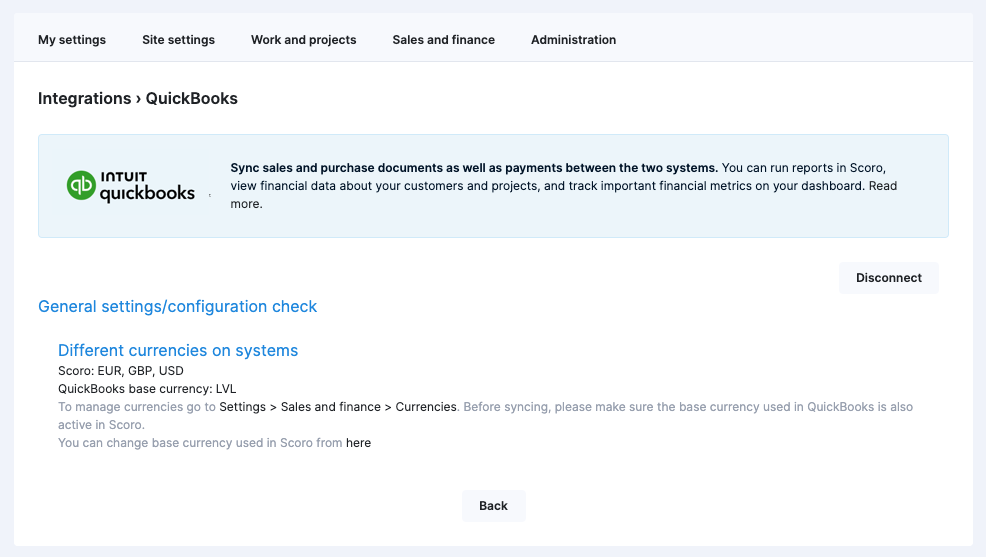Select 'QuickBooks base currency: LVL' text
This screenshot has height=557, width=986.
(147, 389)
